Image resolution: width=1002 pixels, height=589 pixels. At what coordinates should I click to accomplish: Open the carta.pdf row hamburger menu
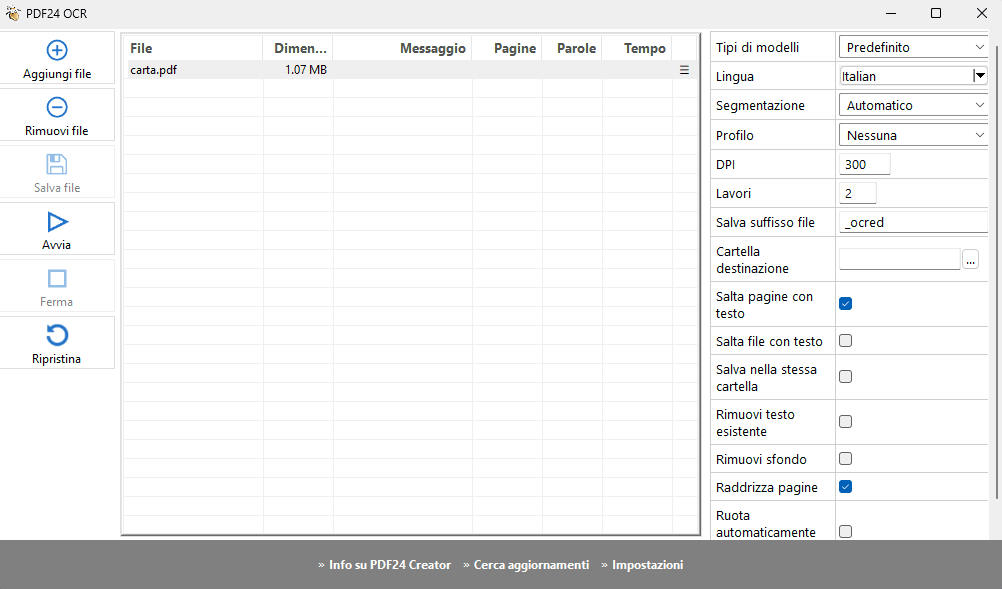[684, 70]
